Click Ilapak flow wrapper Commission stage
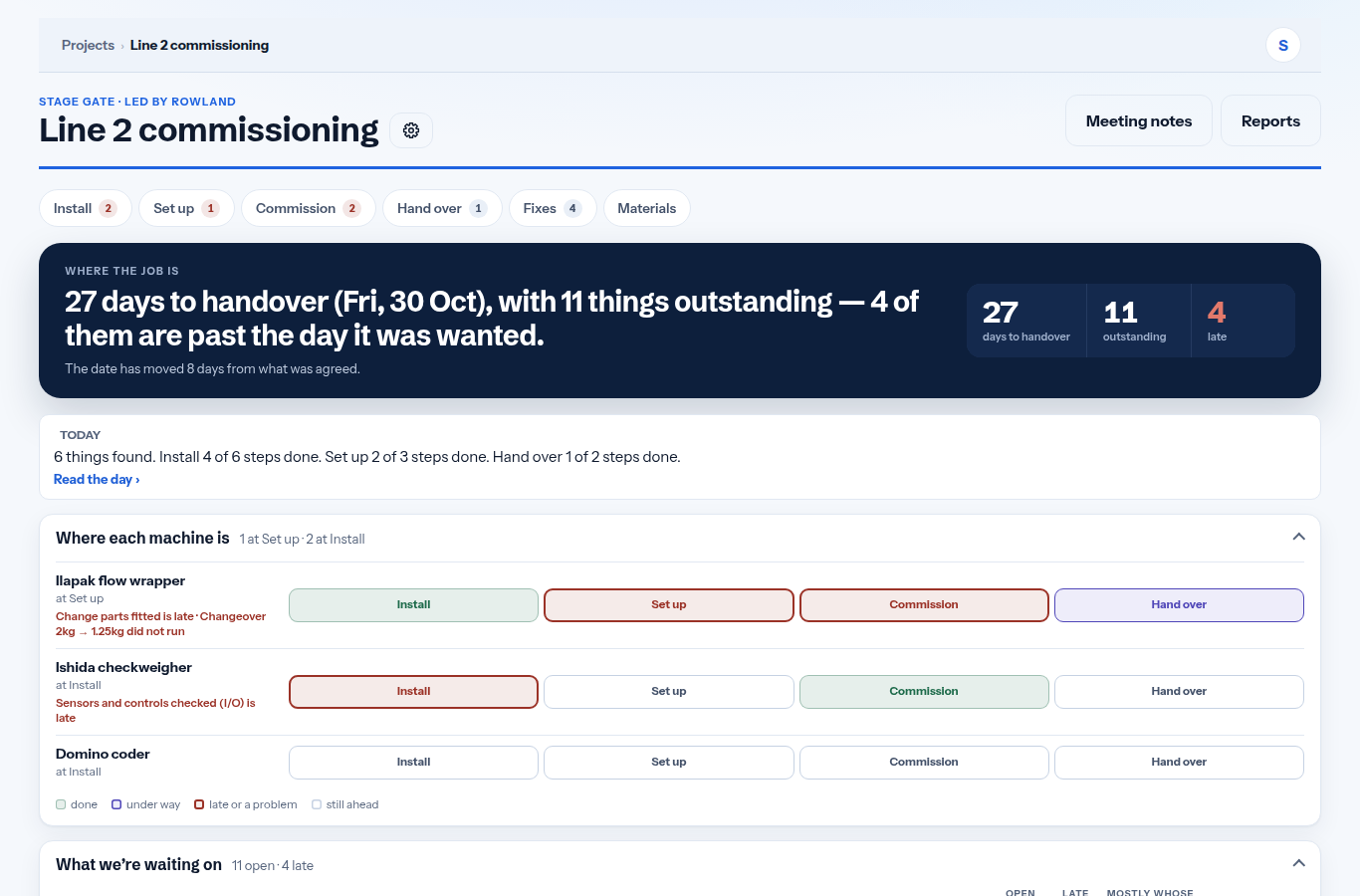This screenshot has width=1360, height=896. pyautogui.click(x=924, y=605)
